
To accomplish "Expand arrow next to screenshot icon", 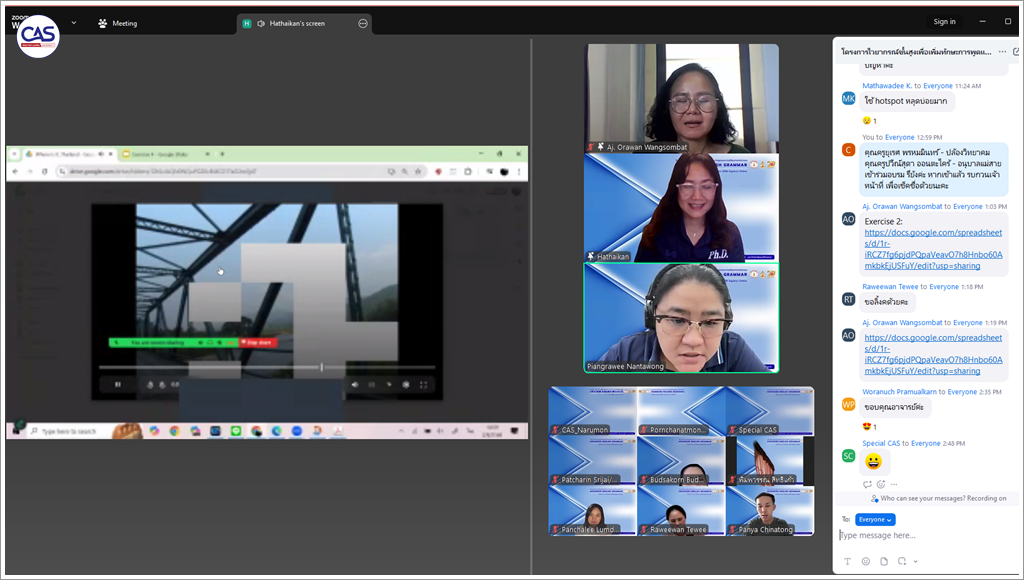I will (916, 562).
